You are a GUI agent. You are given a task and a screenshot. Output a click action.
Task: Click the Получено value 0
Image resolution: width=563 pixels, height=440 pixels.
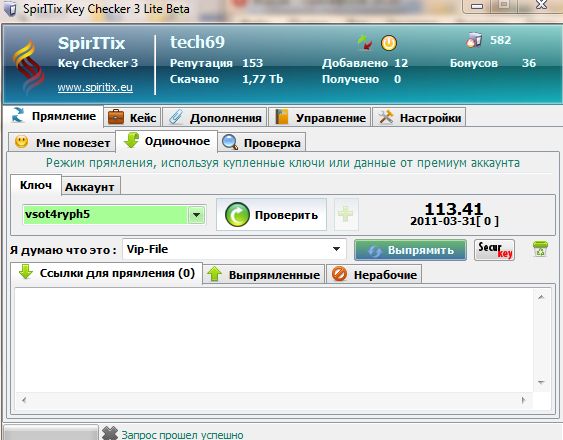(397, 79)
